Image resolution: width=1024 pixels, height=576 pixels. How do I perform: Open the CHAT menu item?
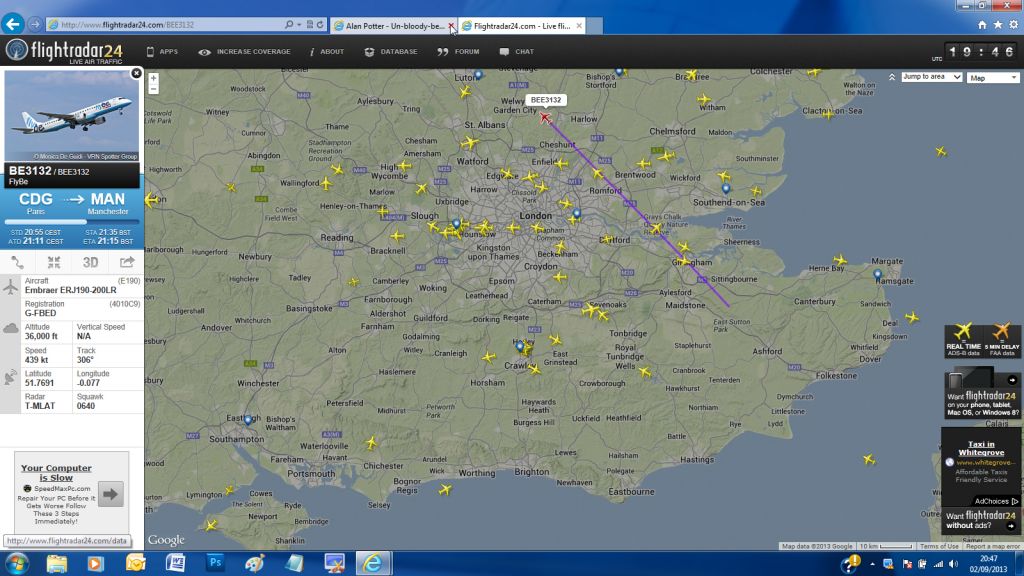[x=517, y=52]
